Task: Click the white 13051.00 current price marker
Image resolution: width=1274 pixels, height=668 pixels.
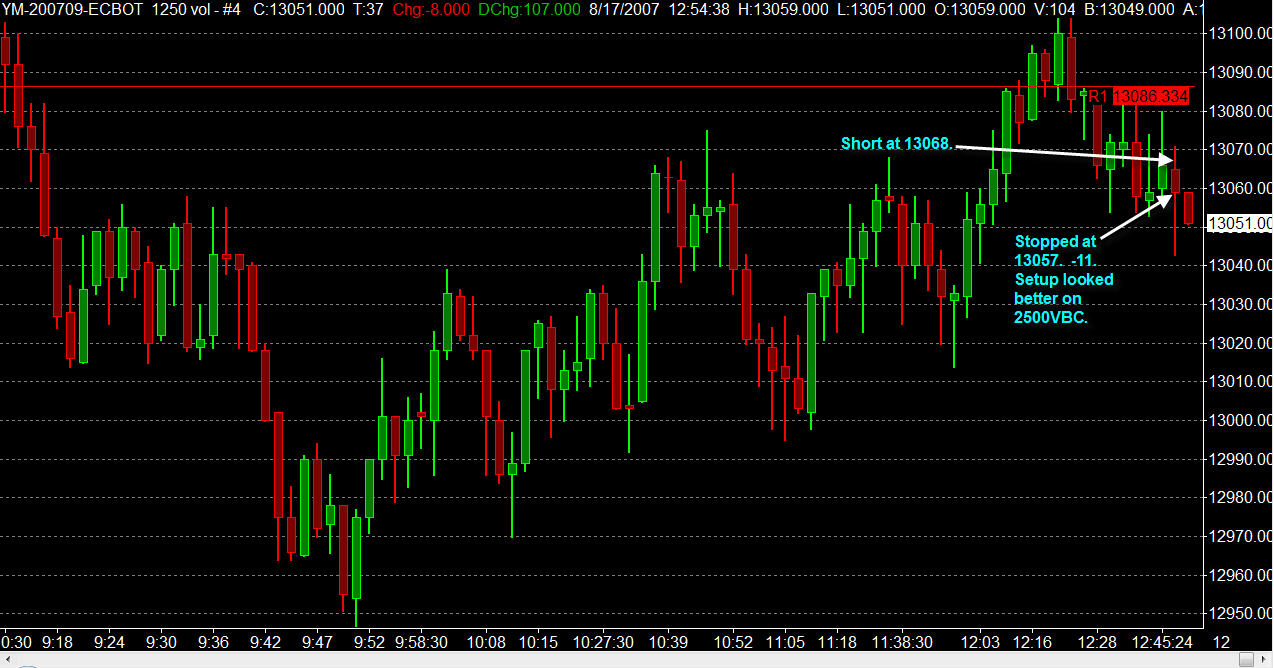Action: pos(1239,224)
